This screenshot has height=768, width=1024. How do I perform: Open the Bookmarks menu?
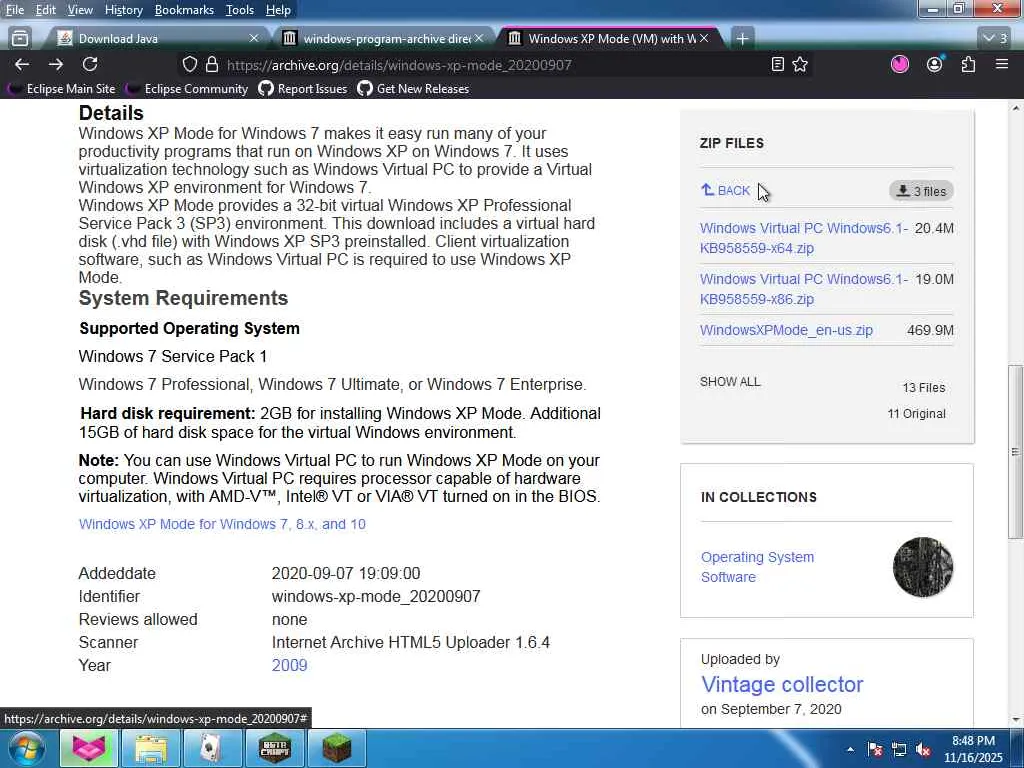[x=184, y=10]
